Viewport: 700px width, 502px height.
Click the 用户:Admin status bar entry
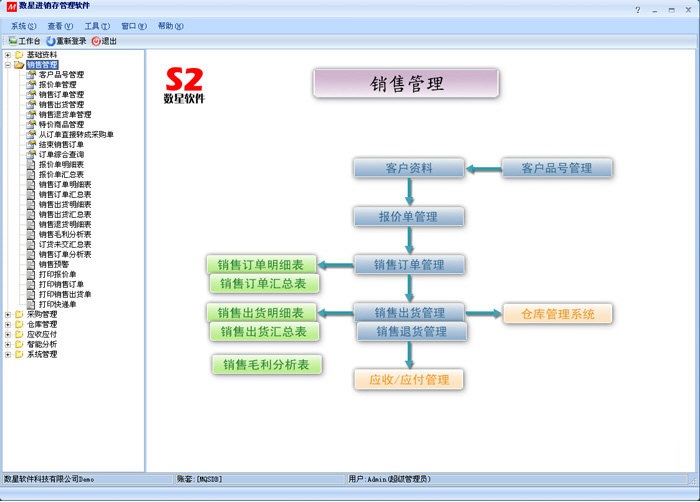click(389, 479)
